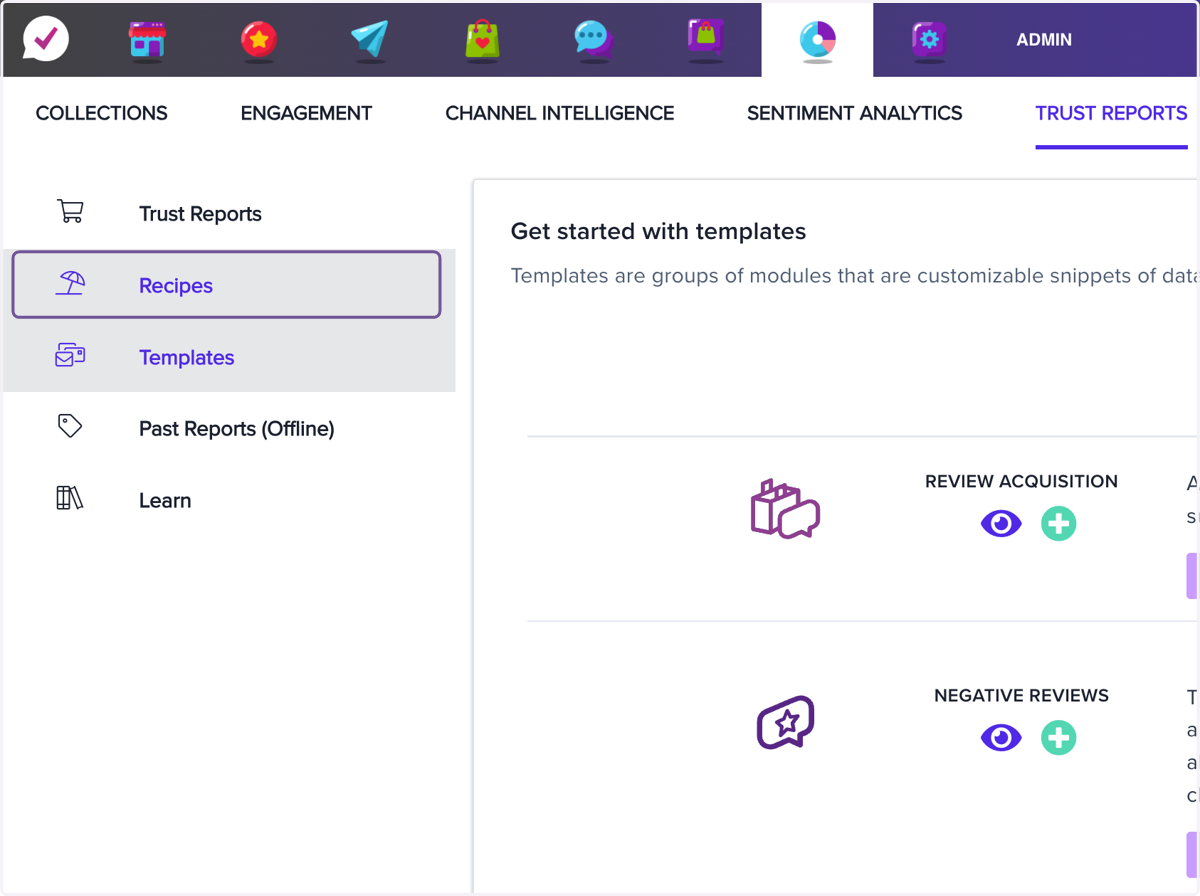Image resolution: width=1200 pixels, height=896 pixels.
Task: Switch to the Sentiment Analytics tab
Action: (x=855, y=113)
